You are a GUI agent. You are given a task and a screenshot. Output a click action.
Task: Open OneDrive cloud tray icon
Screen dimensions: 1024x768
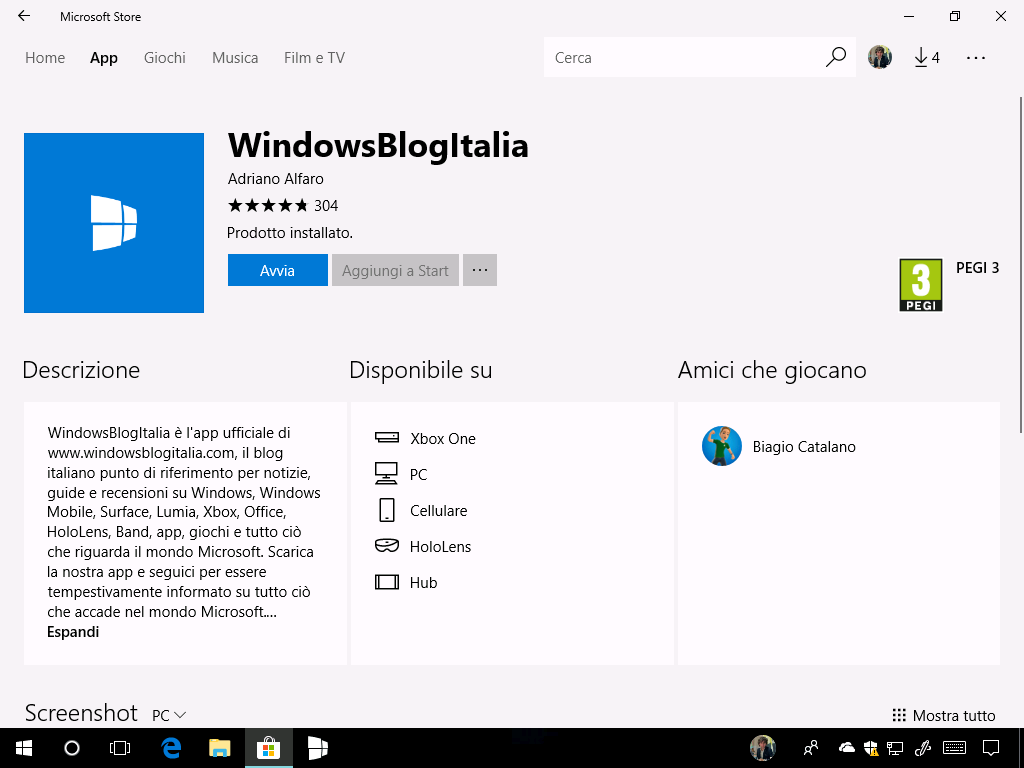click(x=846, y=748)
